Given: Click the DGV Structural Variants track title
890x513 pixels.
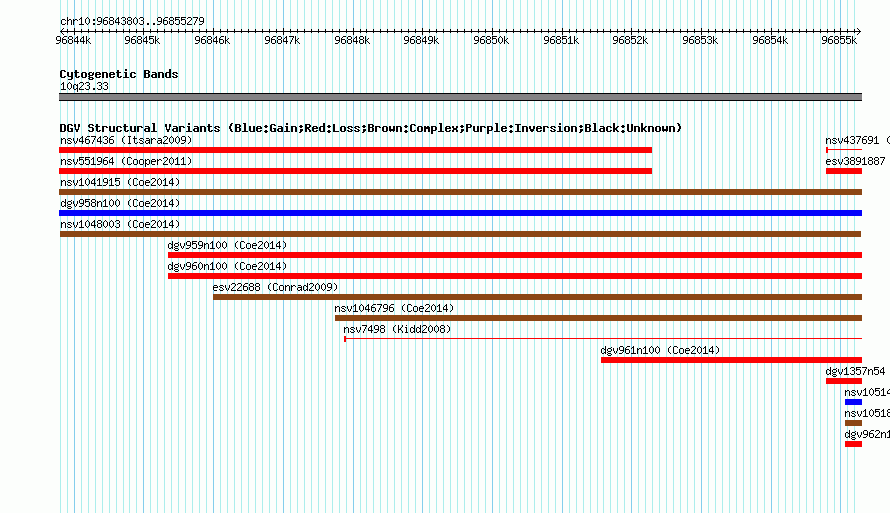Looking at the screenshot, I should pyautogui.click(x=370, y=128).
